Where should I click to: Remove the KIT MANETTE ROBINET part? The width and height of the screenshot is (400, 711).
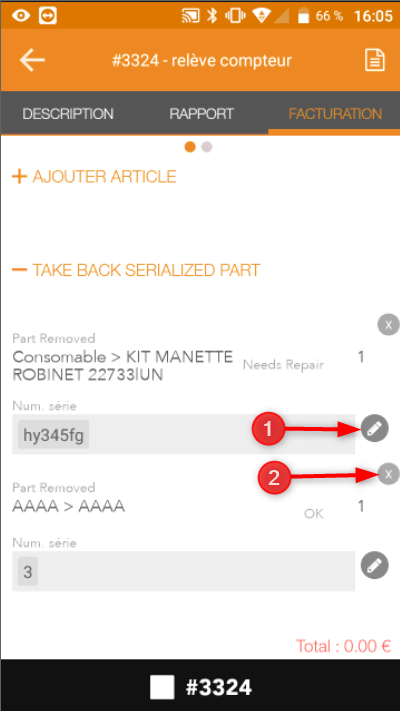388,325
